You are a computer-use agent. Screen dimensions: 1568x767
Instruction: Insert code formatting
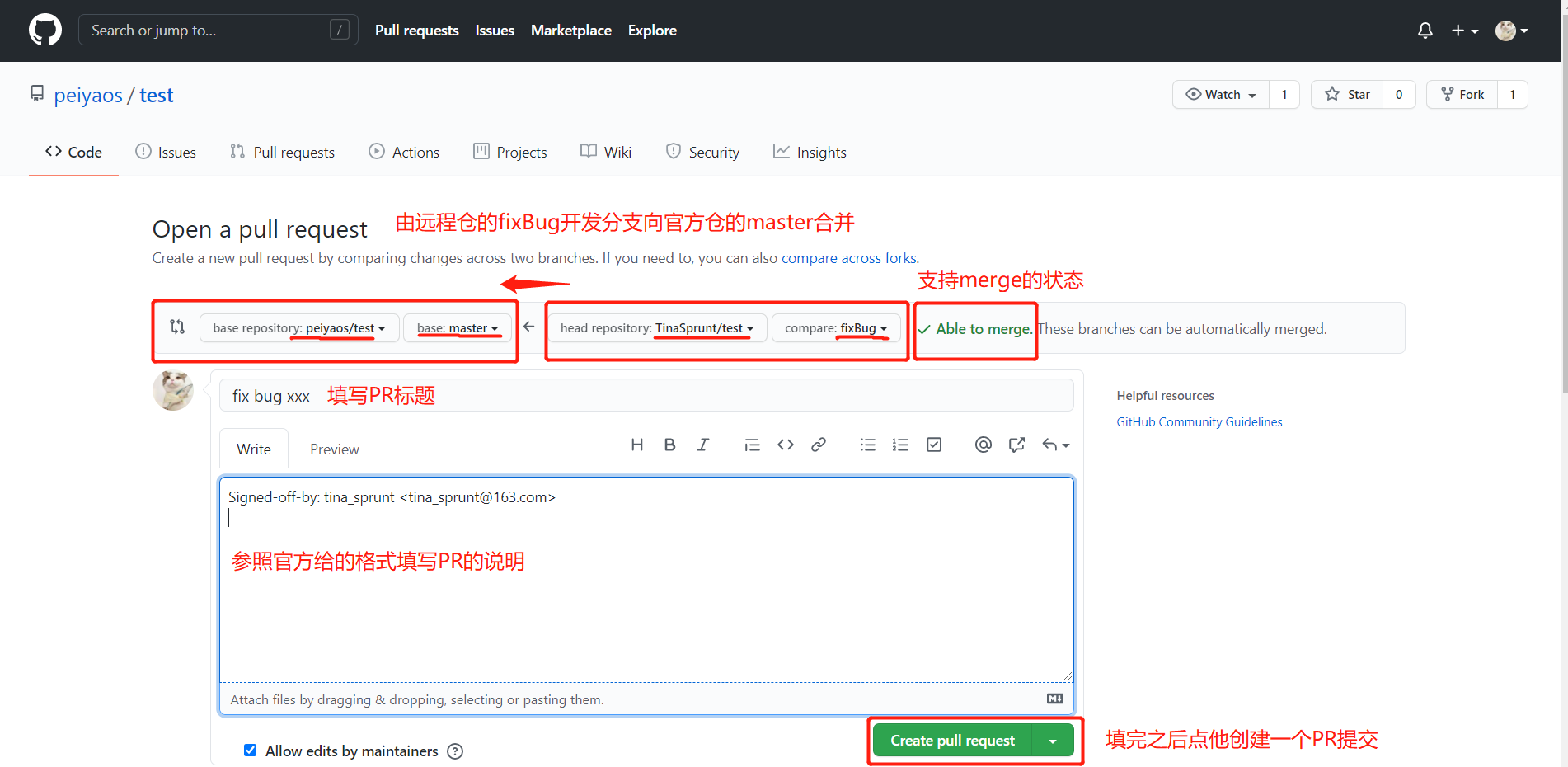click(x=785, y=445)
